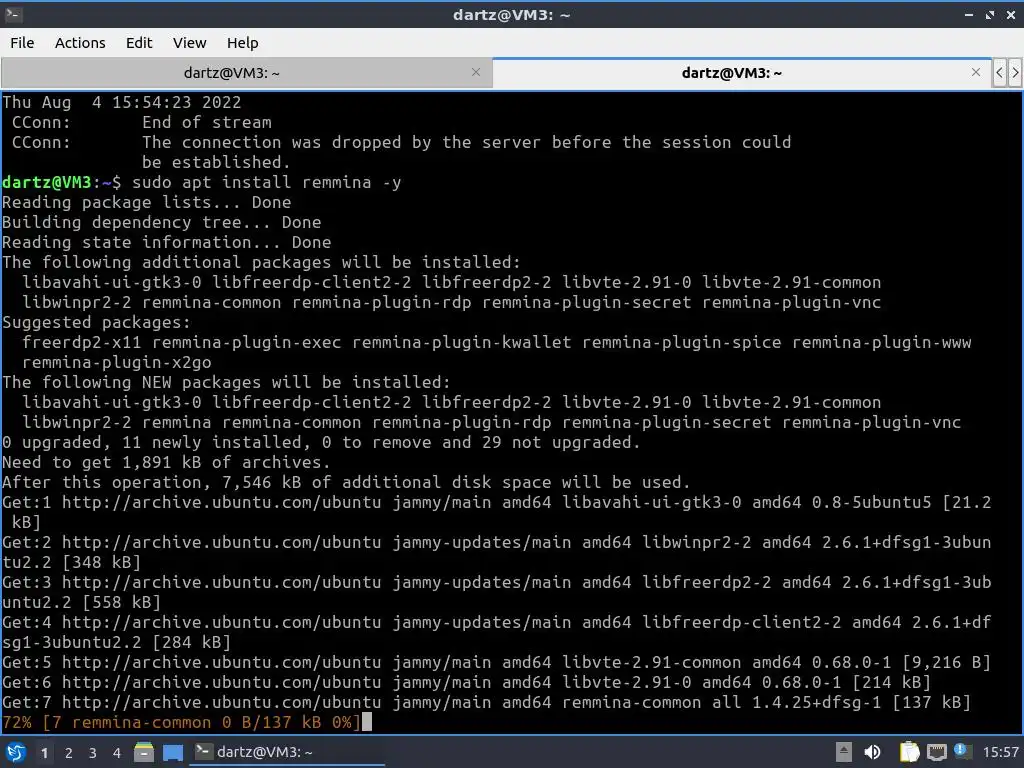The width and height of the screenshot is (1024, 768).
Task: Click the terminal cursor block
Action: 367,722
